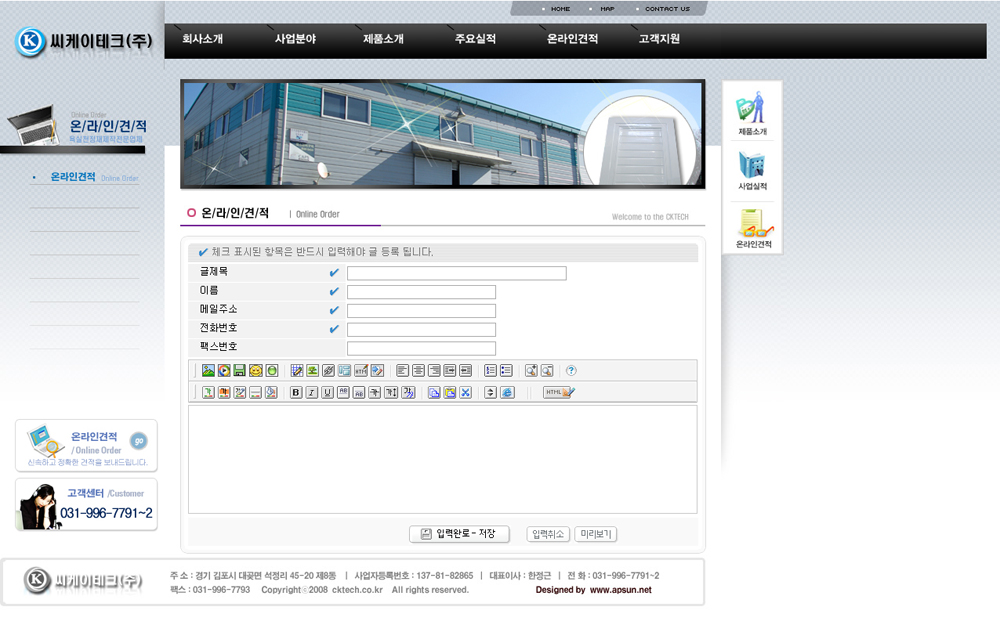Open editor help with the question mark icon
Image resolution: width=1000 pixels, height=643 pixels.
tap(571, 371)
